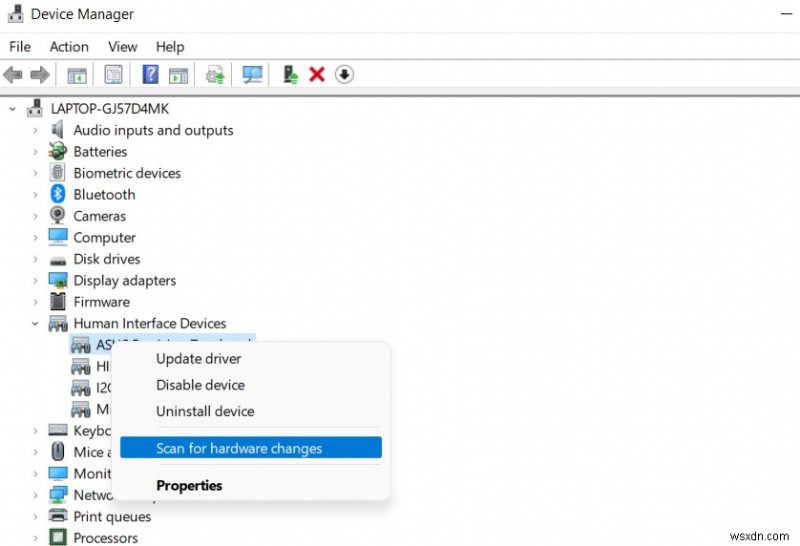Collapse the LAPTOP-GJ57D4MK root node
The image size is (800, 546).
pos(12,109)
